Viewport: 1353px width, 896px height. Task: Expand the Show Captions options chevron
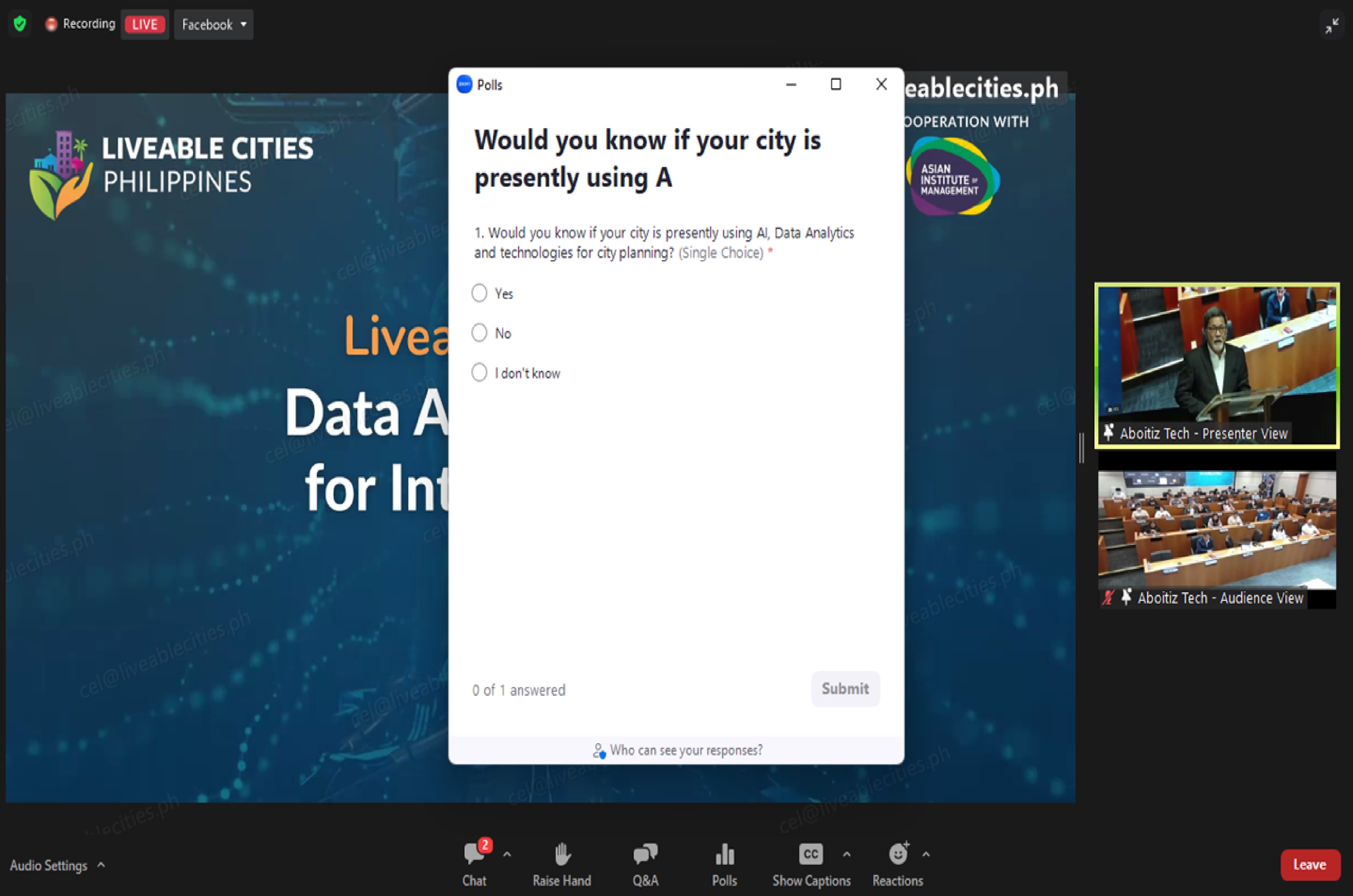(846, 855)
